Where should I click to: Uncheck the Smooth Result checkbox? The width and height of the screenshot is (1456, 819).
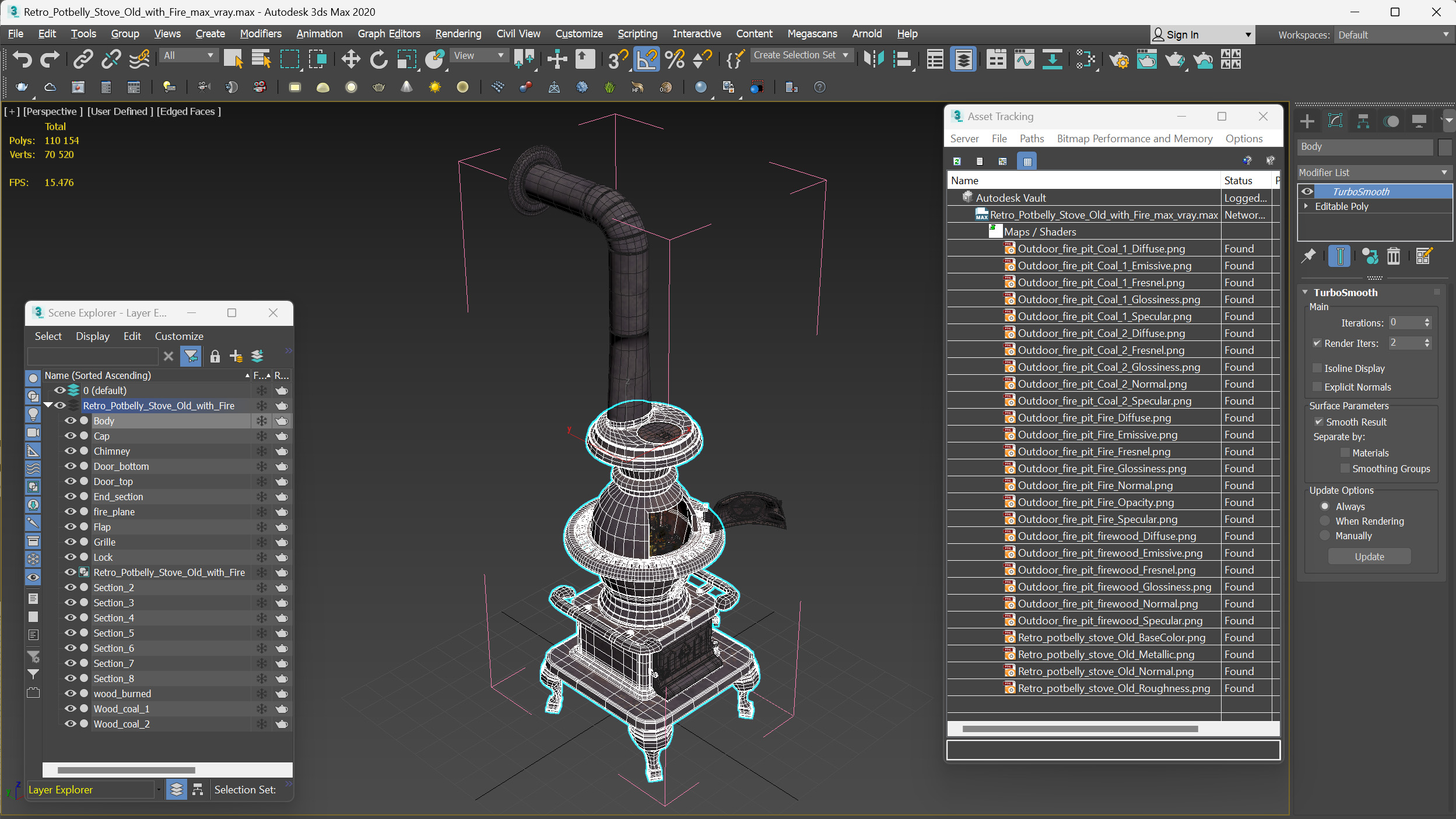coord(1318,422)
